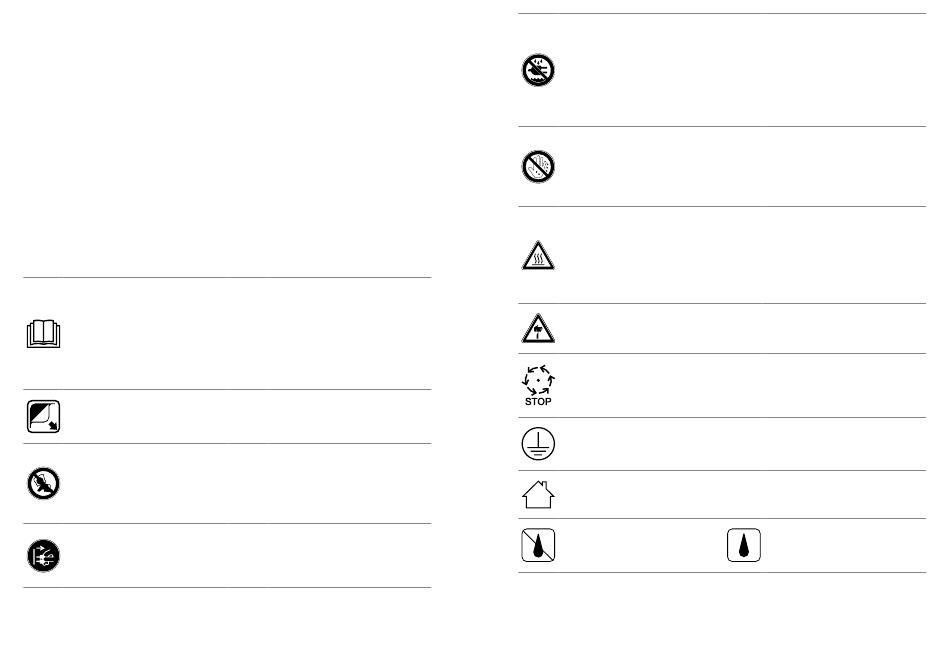Screen dimensions: 950x662
Task: Click the house indoor-use icon
Action: [538, 494]
